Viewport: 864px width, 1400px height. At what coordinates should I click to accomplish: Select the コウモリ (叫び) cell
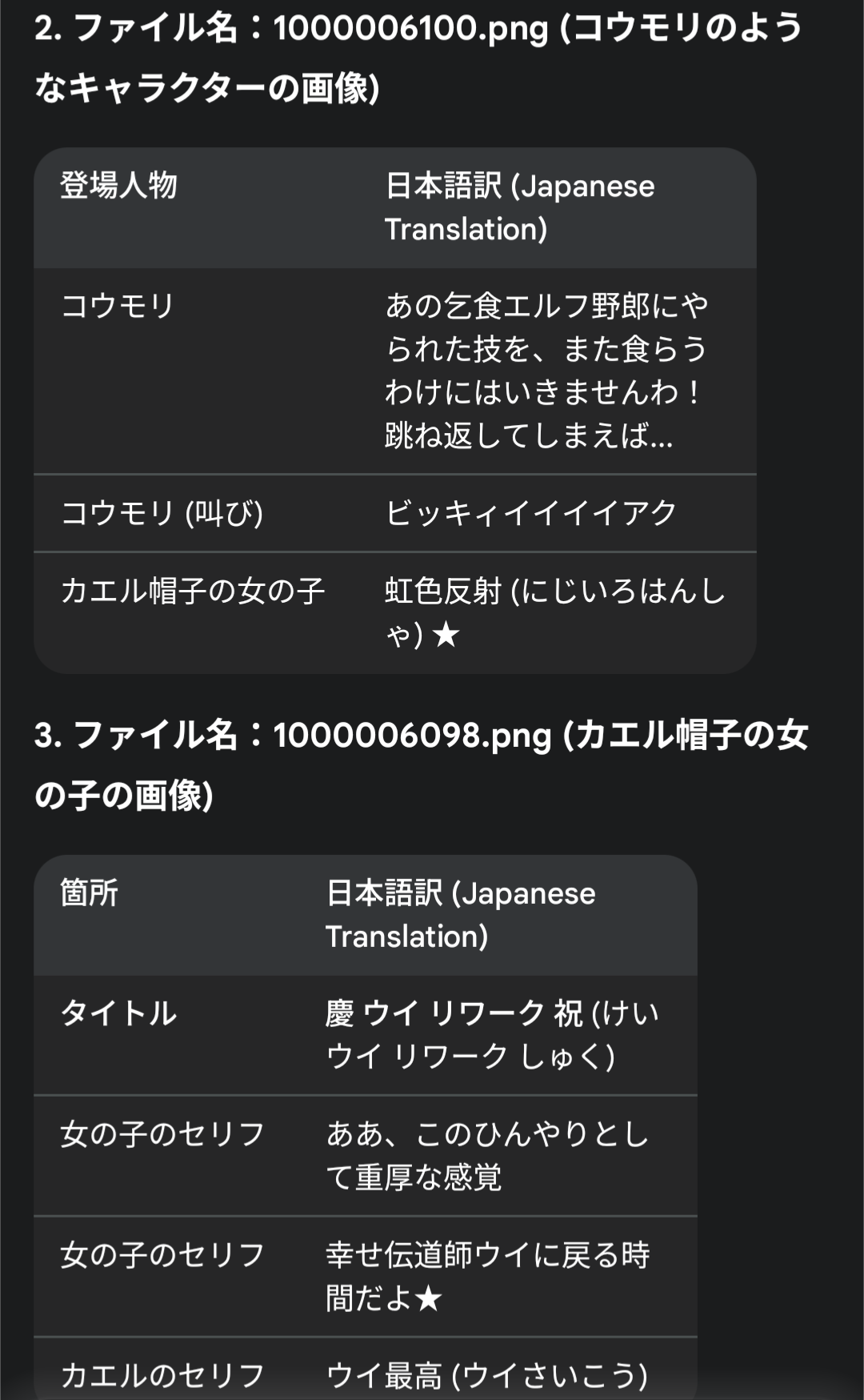coord(162,513)
